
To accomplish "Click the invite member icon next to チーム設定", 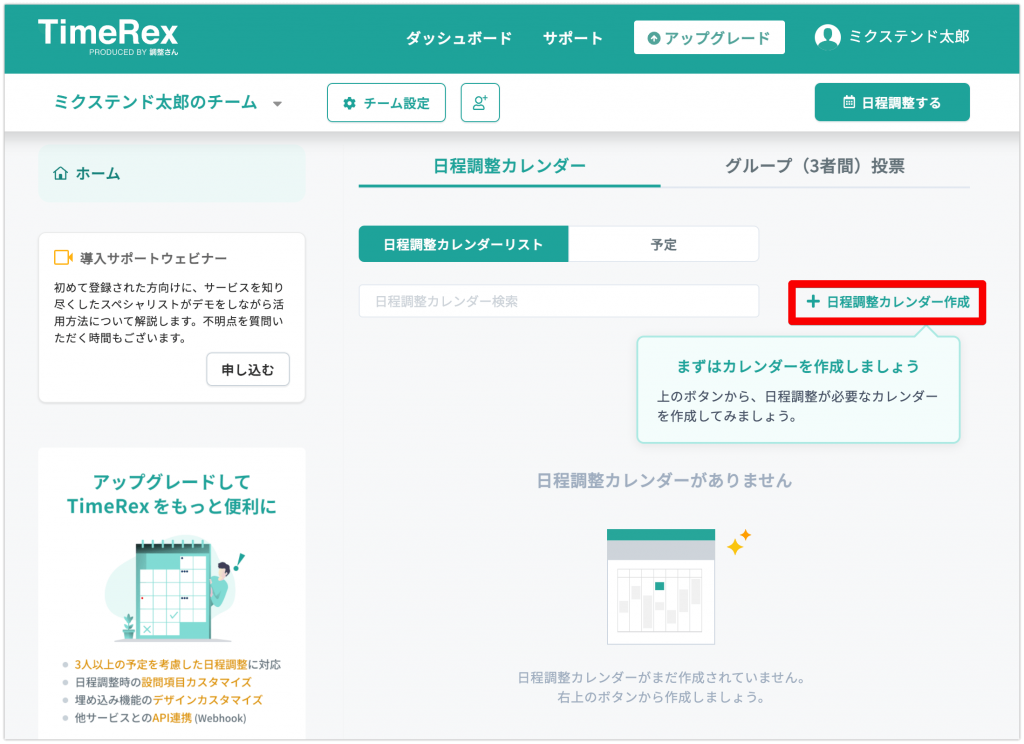I will [479, 102].
